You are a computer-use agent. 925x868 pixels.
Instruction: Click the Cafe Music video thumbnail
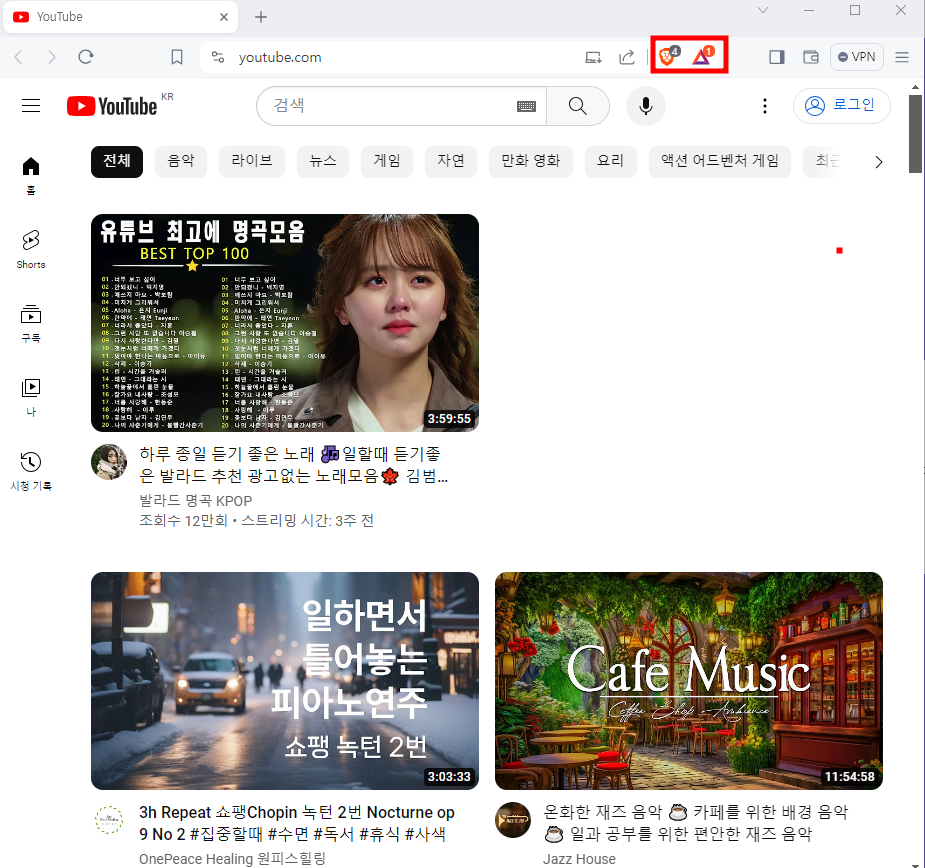coord(688,680)
